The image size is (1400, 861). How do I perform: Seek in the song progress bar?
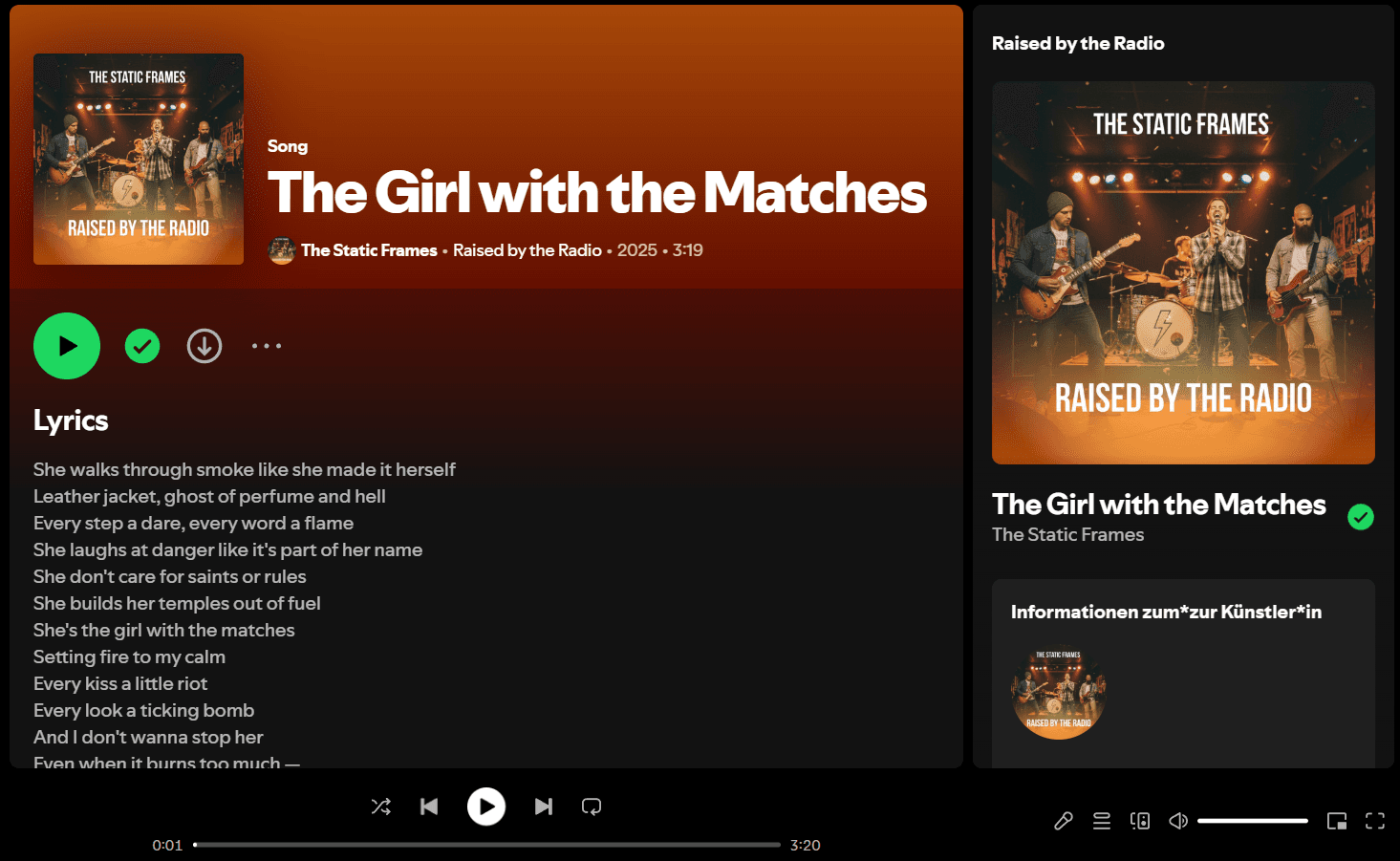[x=487, y=845]
